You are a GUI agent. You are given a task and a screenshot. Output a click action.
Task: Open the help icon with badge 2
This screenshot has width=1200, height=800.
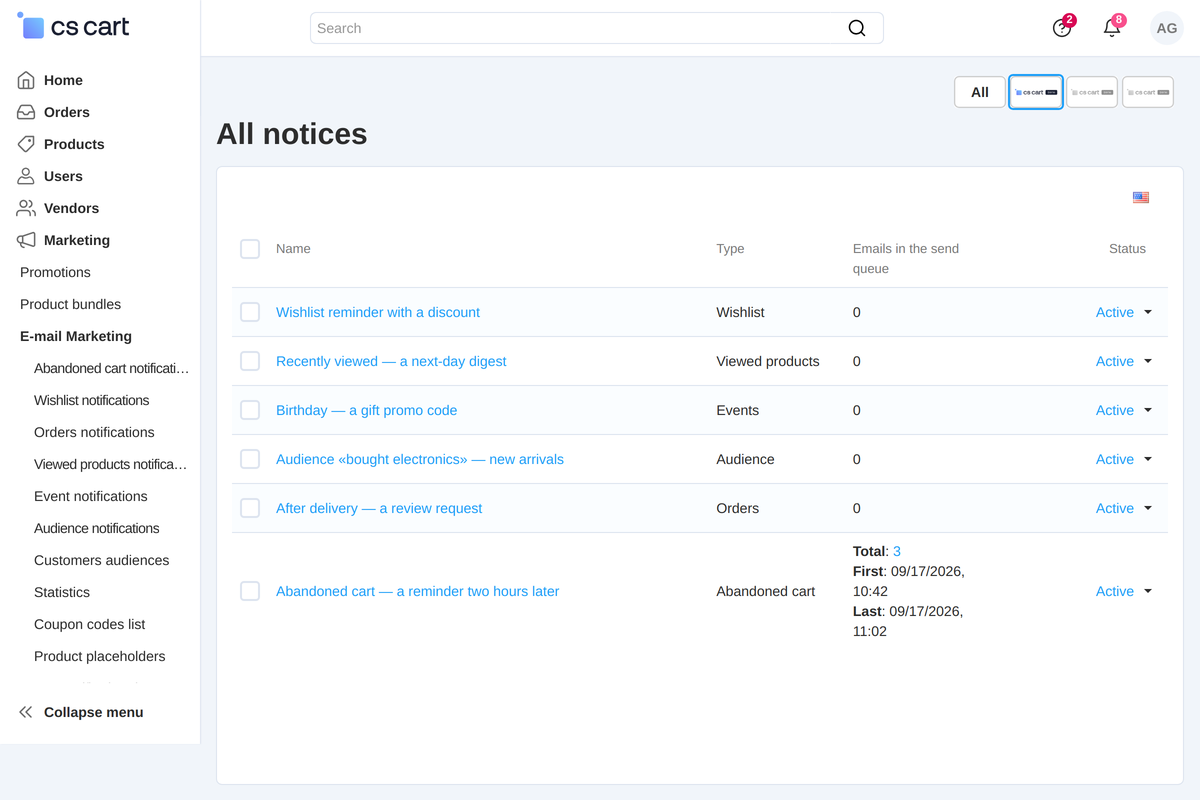[x=1062, y=28]
